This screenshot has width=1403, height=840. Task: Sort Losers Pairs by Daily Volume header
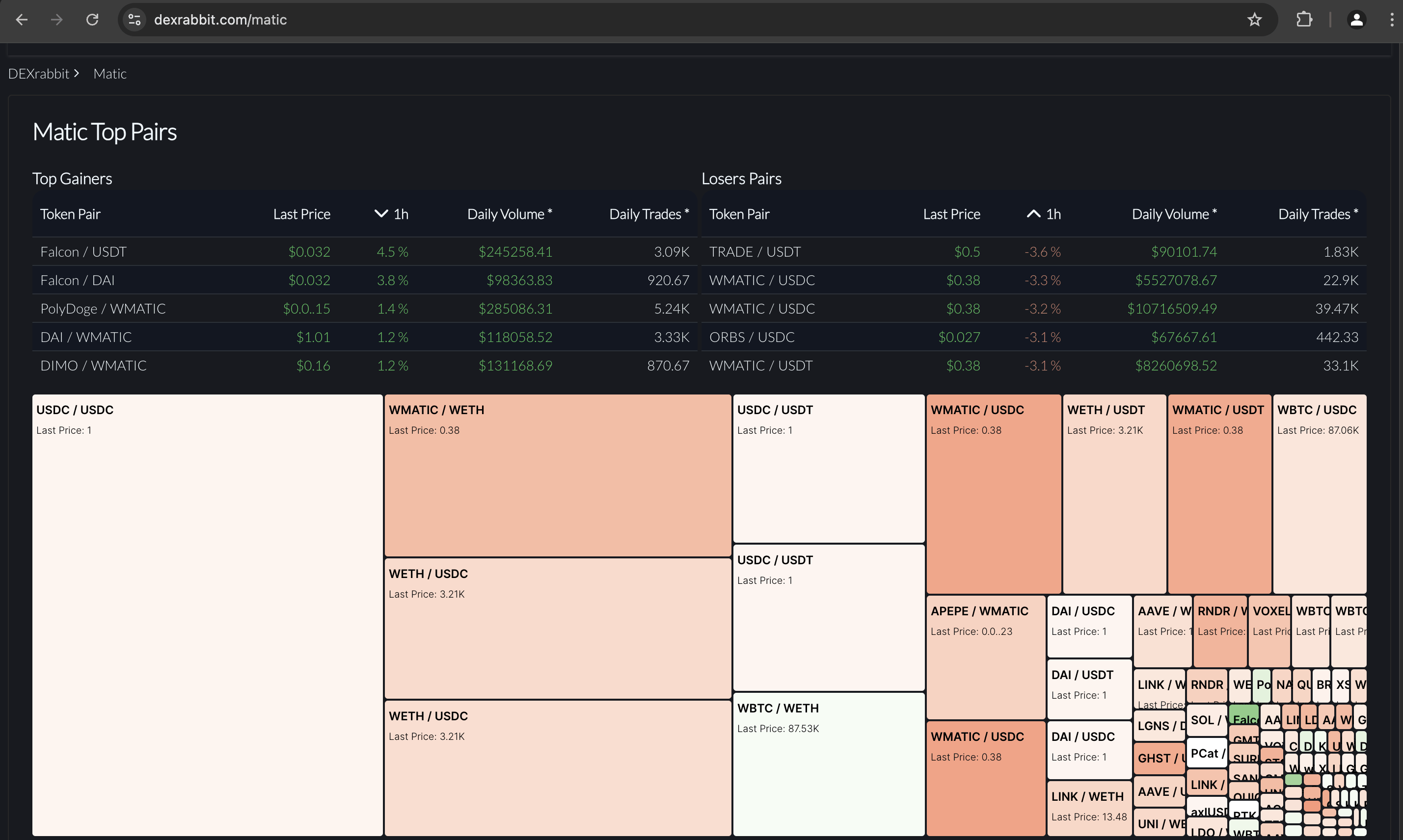tap(1174, 214)
